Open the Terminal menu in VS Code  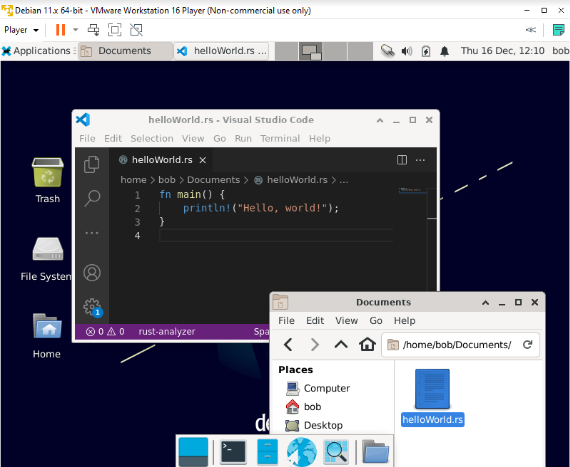pyautogui.click(x=280, y=138)
